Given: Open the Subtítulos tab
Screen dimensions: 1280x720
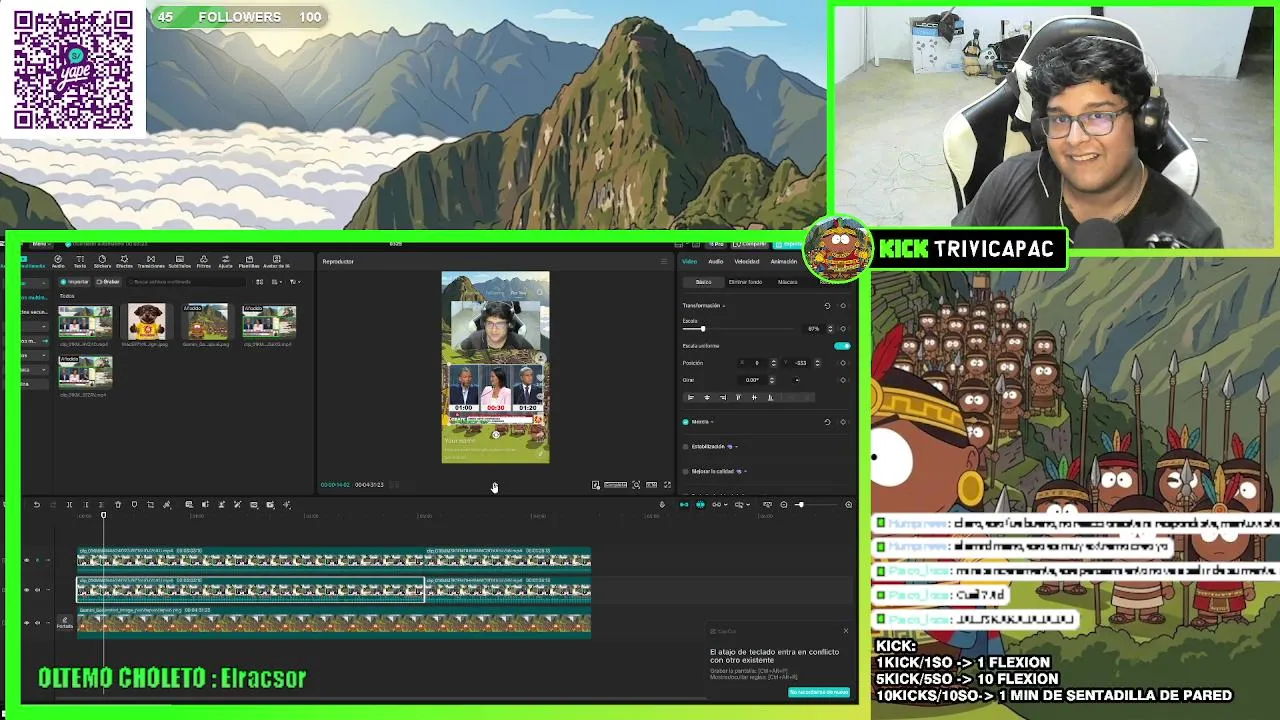Looking at the screenshot, I should pyautogui.click(x=180, y=261).
